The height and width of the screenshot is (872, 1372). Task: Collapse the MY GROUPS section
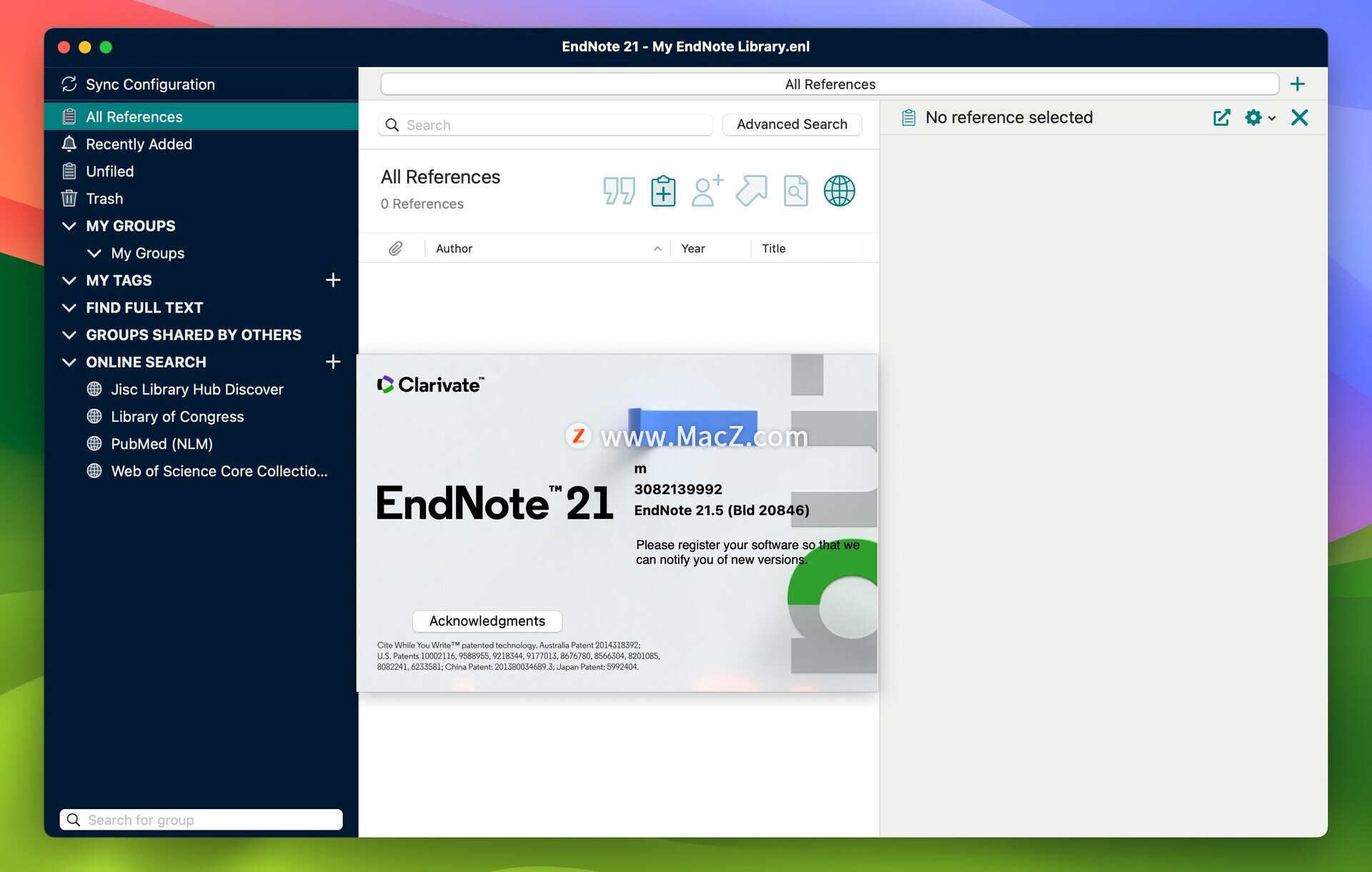pyautogui.click(x=69, y=226)
